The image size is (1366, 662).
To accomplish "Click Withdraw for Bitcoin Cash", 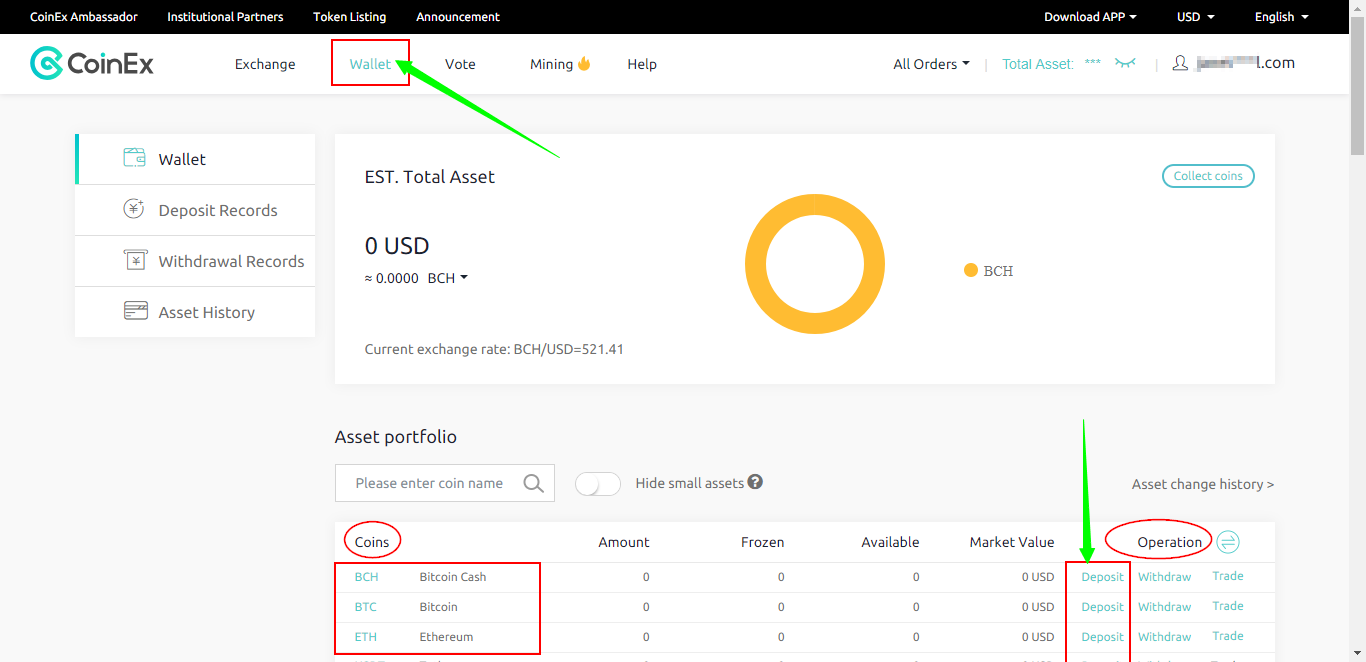I will point(1165,577).
